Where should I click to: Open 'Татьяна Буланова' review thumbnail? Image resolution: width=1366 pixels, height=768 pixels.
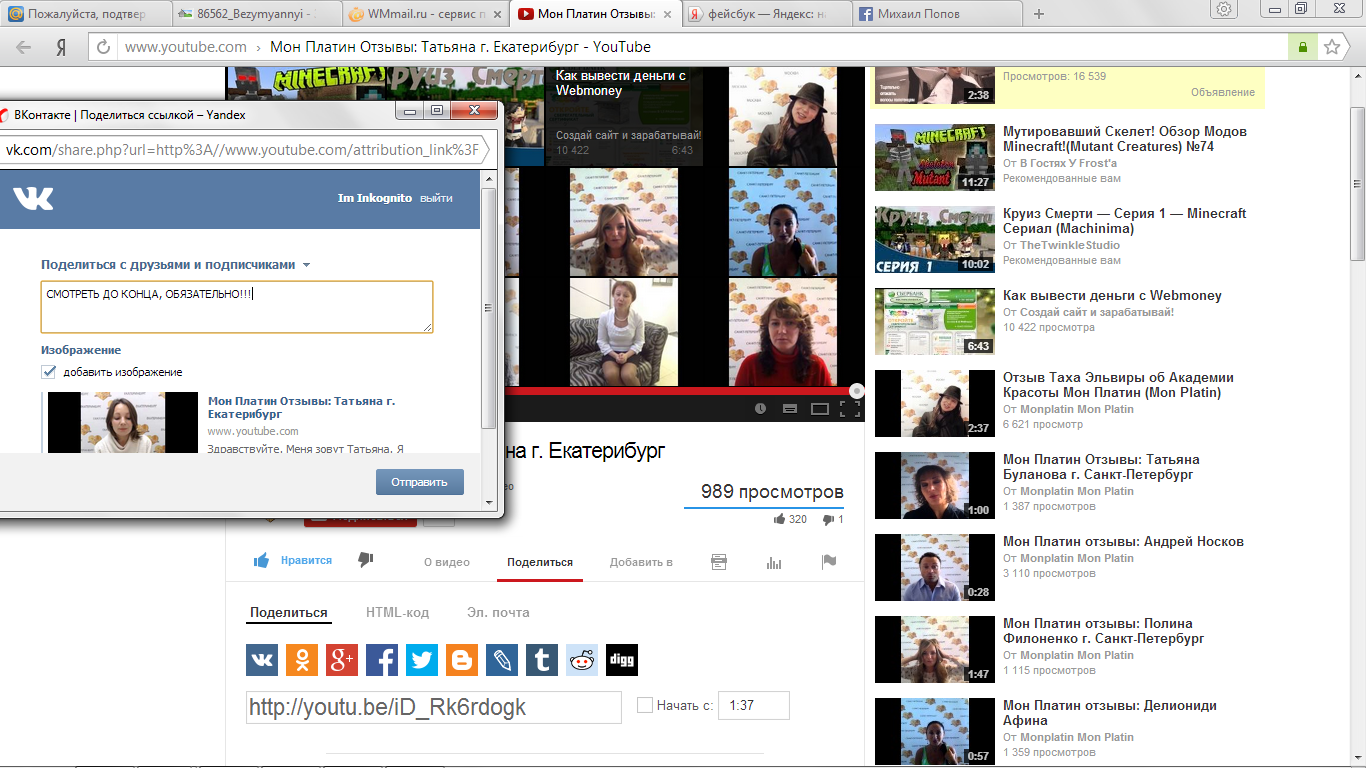click(934, 485)
